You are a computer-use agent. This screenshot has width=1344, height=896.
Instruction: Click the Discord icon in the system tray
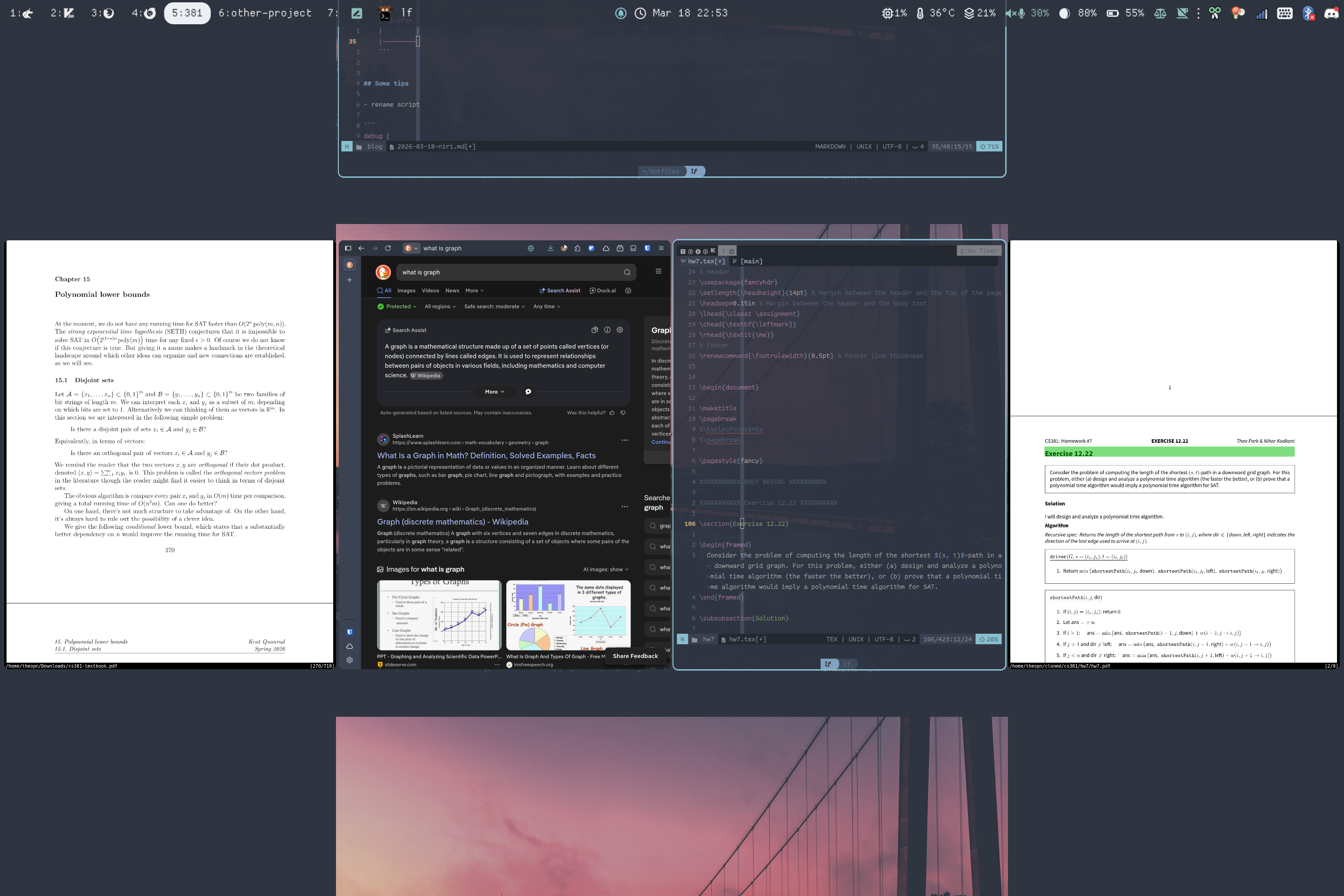[1330, 13]
